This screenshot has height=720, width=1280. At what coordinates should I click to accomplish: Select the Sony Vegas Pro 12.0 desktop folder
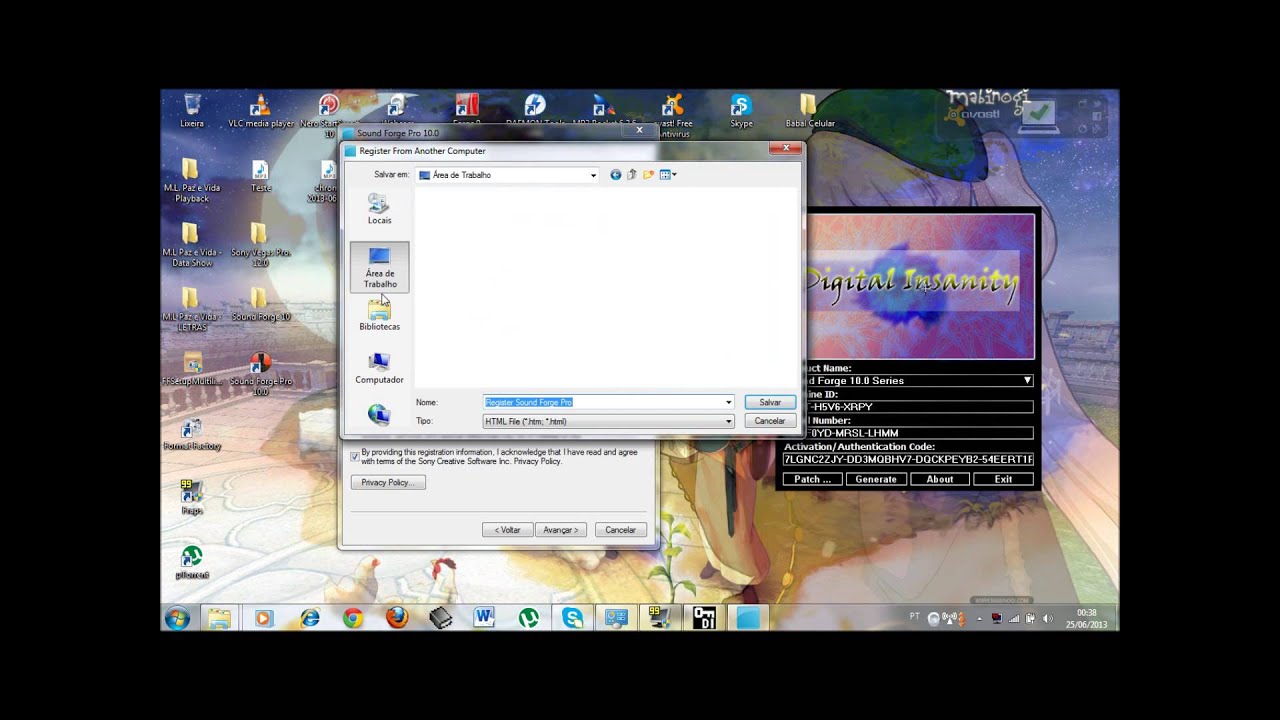coord(260,245)
